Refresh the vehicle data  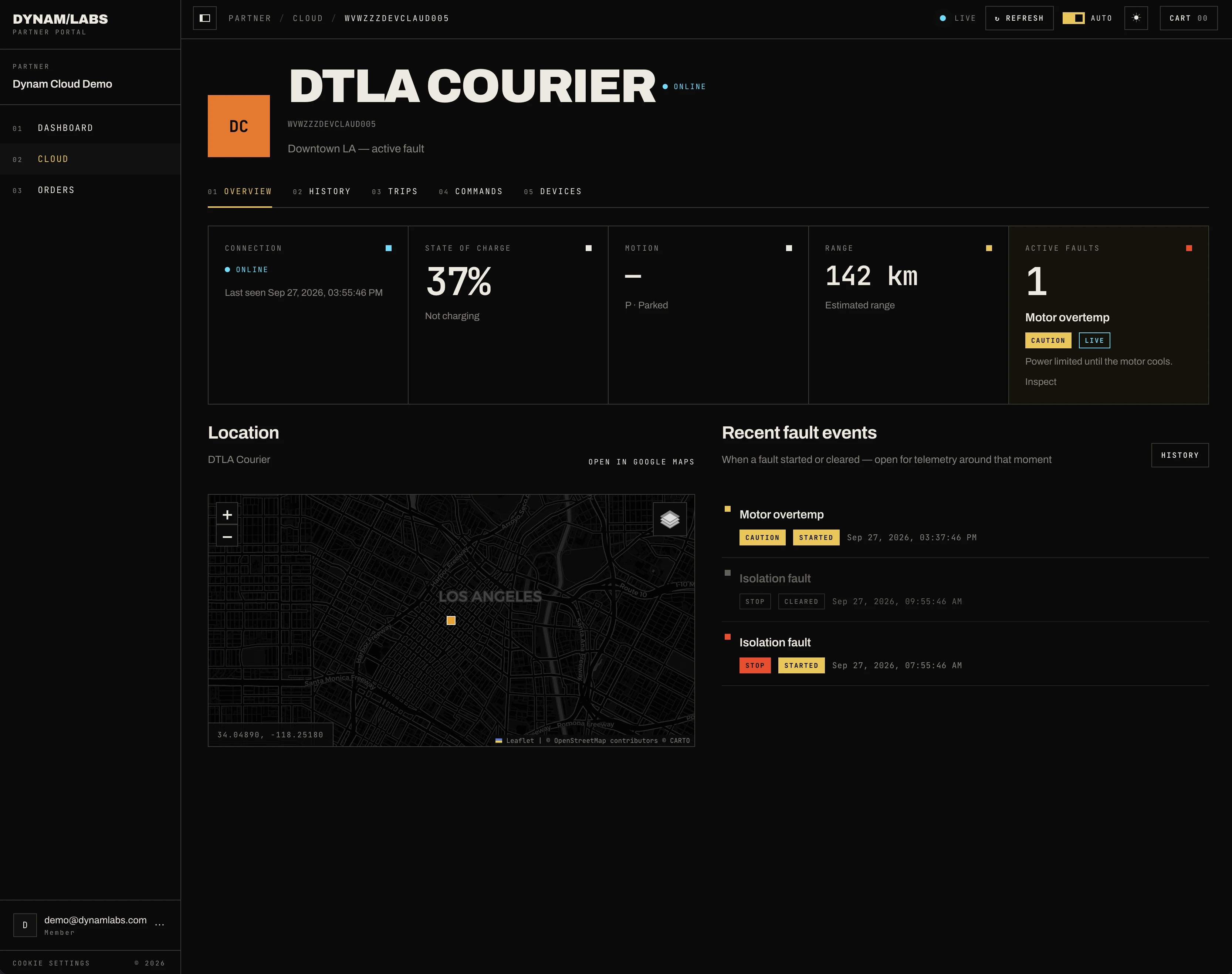pos(1019,18)
